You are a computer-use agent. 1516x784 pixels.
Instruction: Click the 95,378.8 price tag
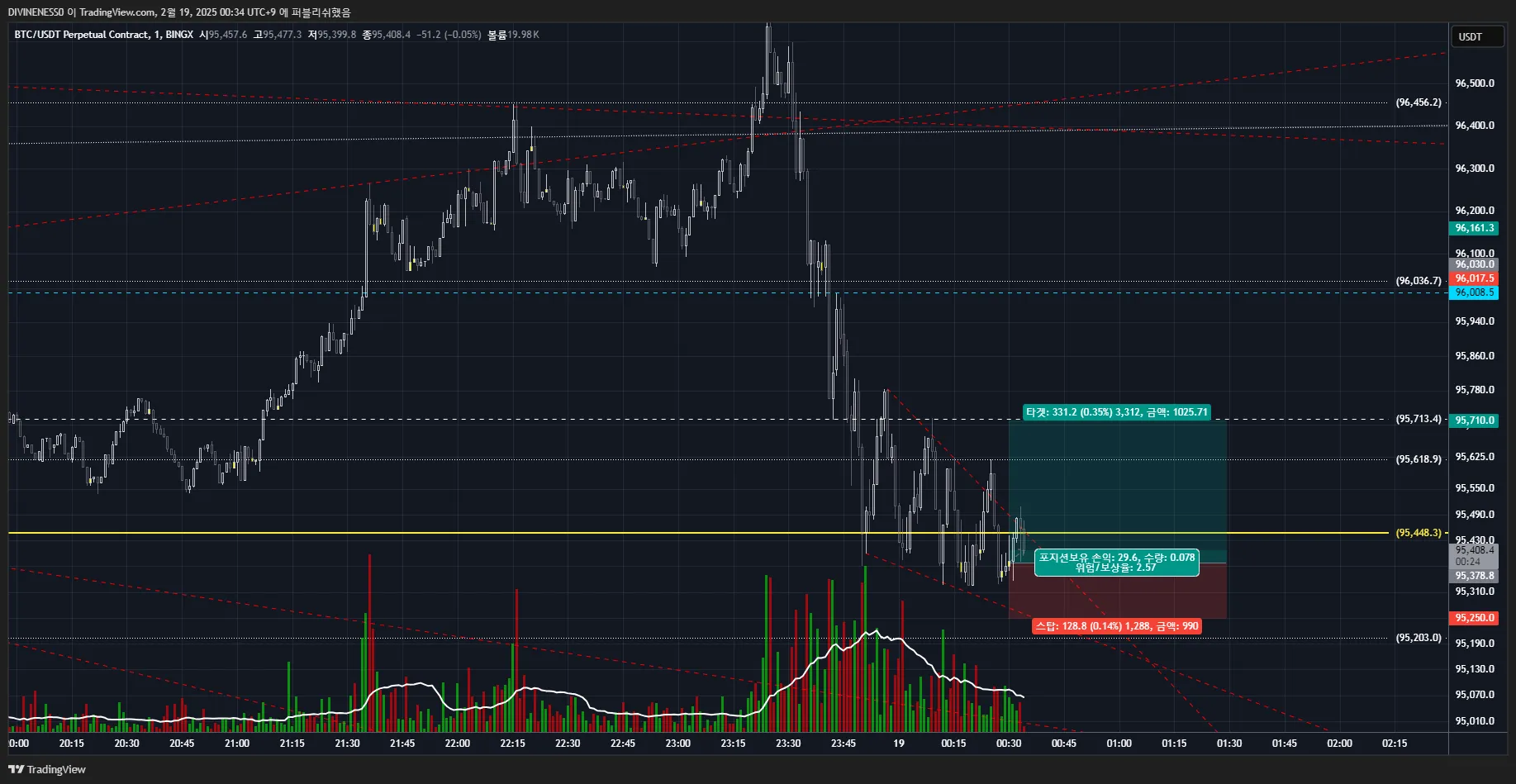point(1475,576)
